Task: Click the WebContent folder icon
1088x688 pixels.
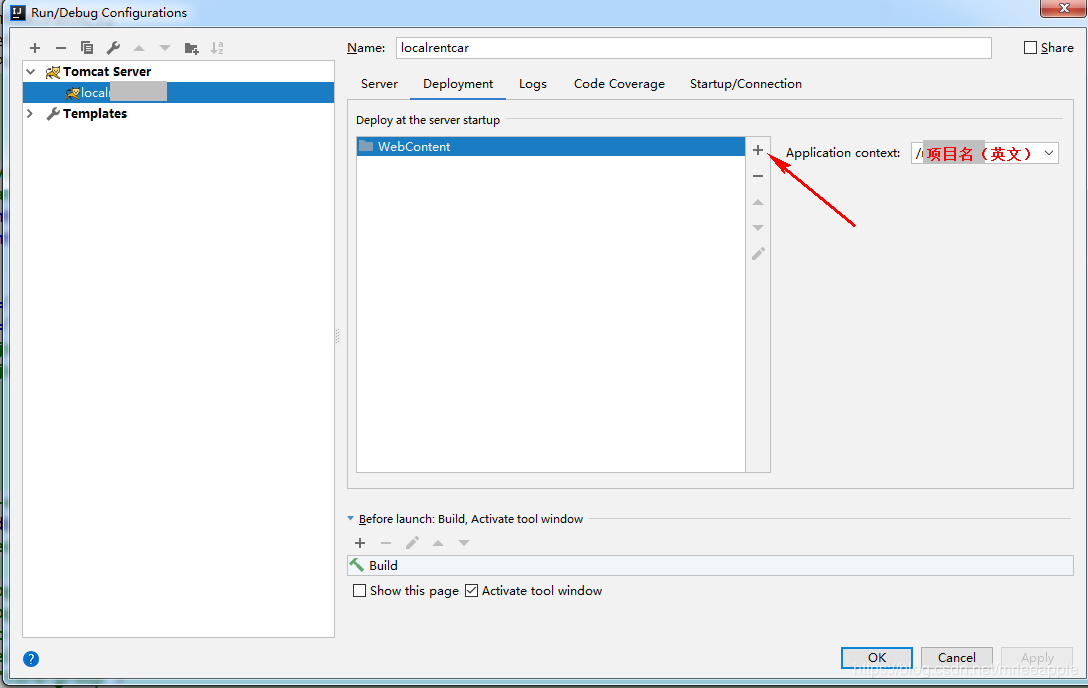Action: coord(366,146)
